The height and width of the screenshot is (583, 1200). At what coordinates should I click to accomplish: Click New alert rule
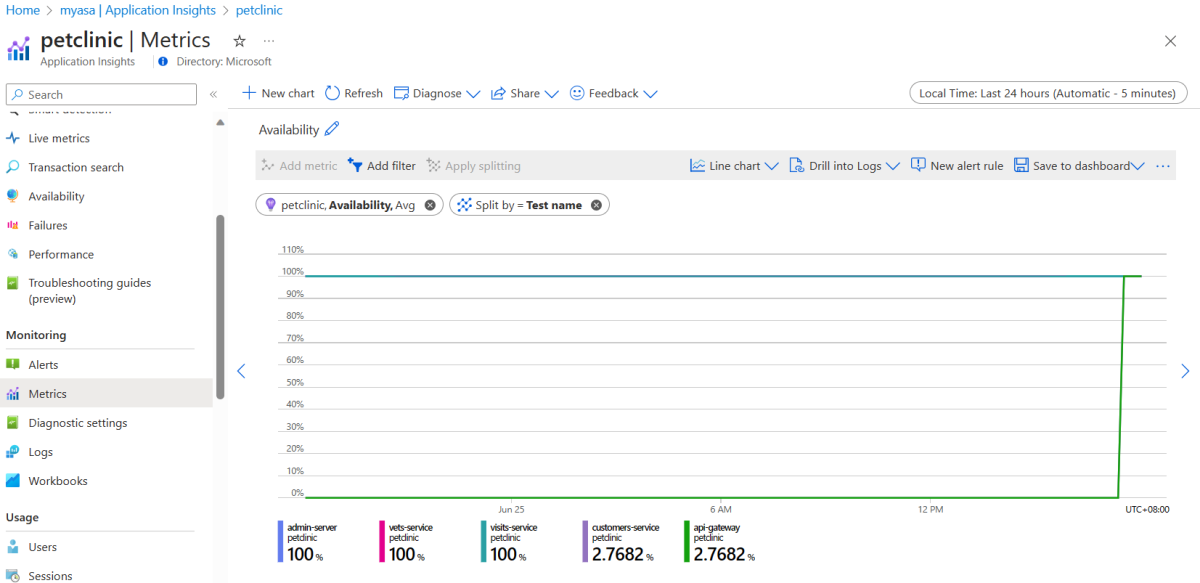point(957,166)
